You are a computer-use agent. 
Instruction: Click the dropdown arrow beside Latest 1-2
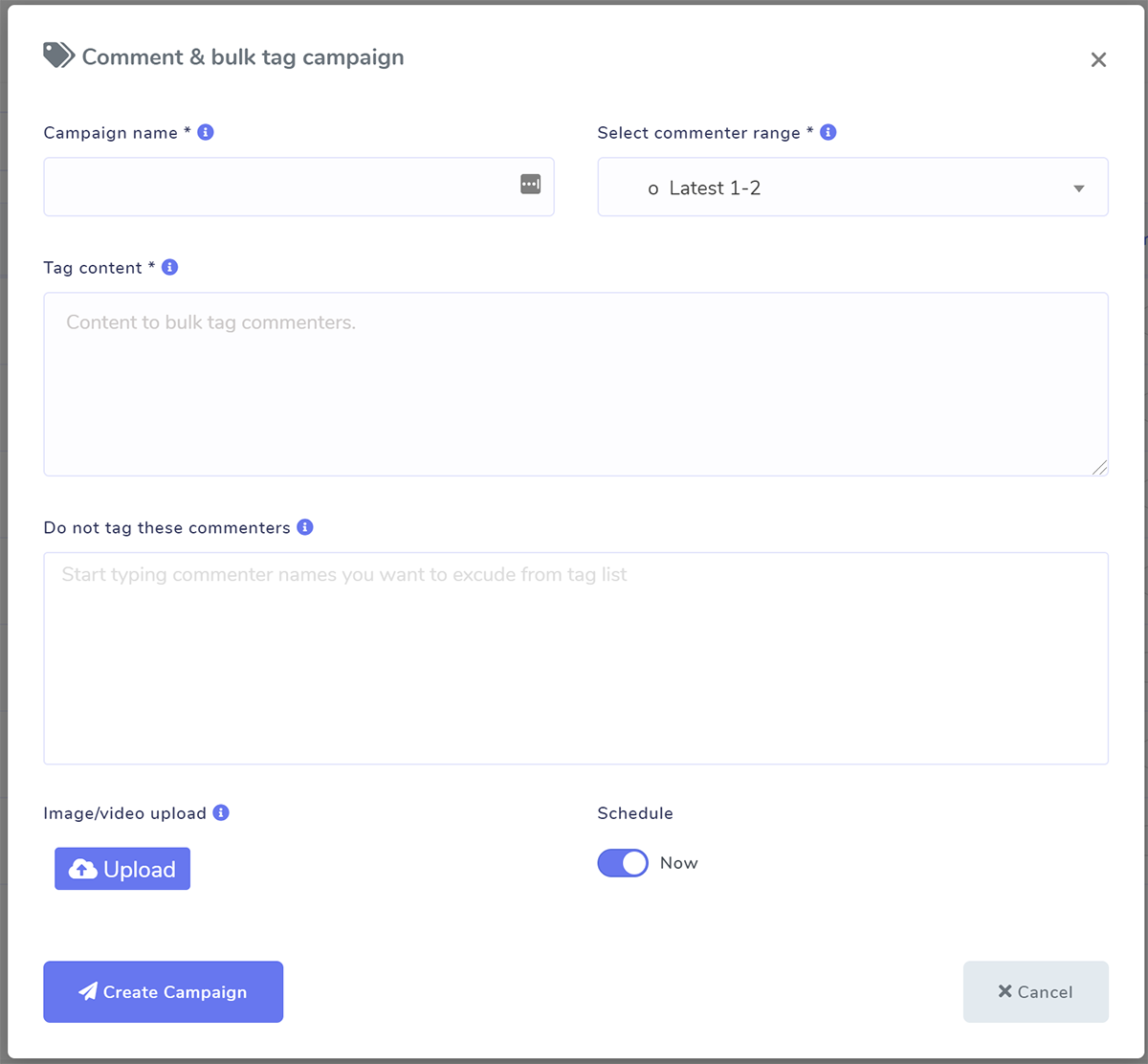tap(1079, 188)
